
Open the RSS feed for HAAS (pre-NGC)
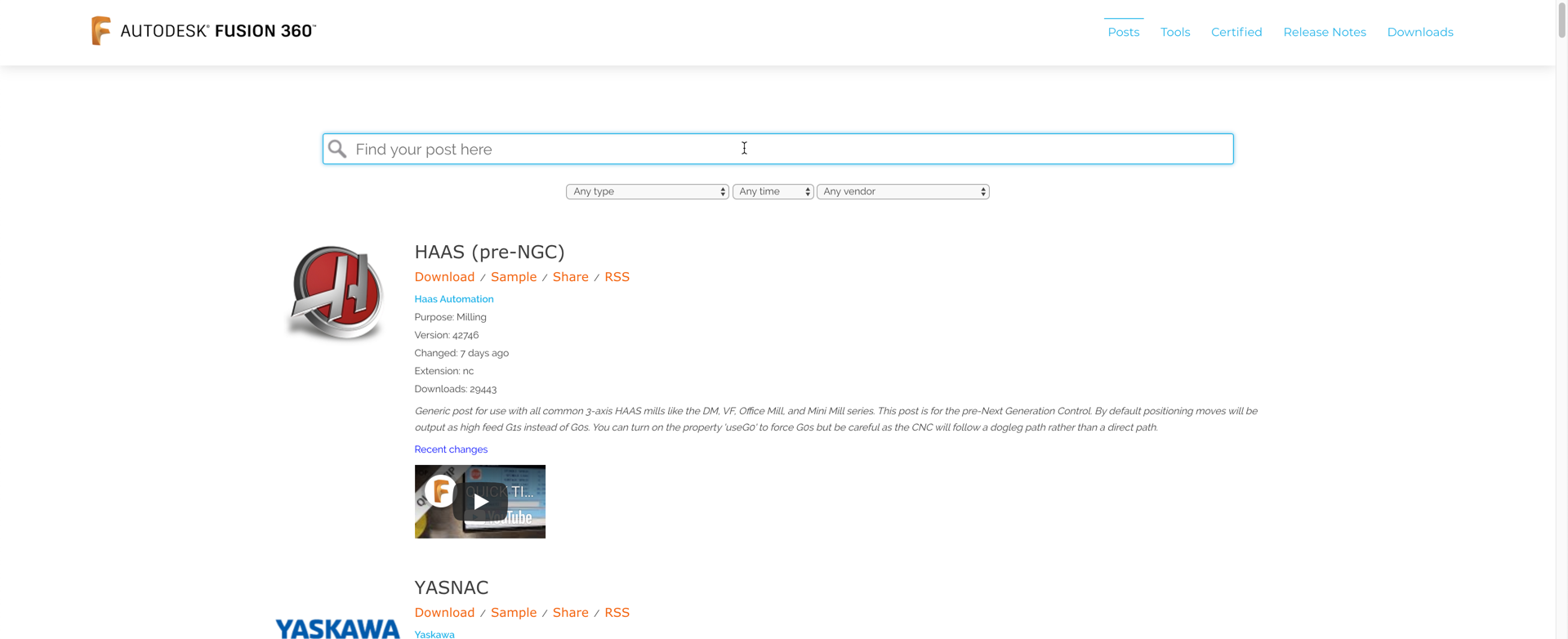pyautogui.click(x=617, y=277)
